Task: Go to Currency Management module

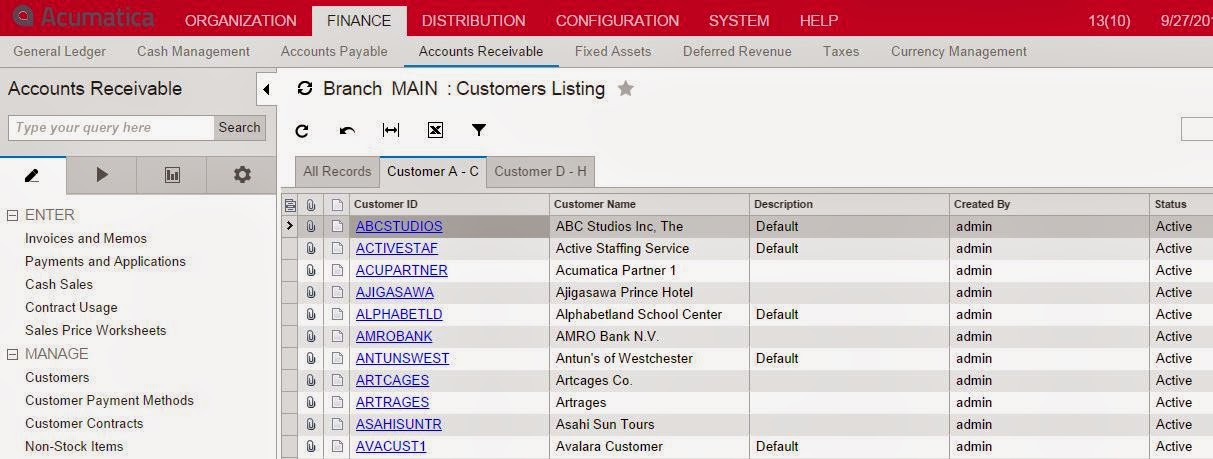Action: pyautogui.click(x=959, y=51)
